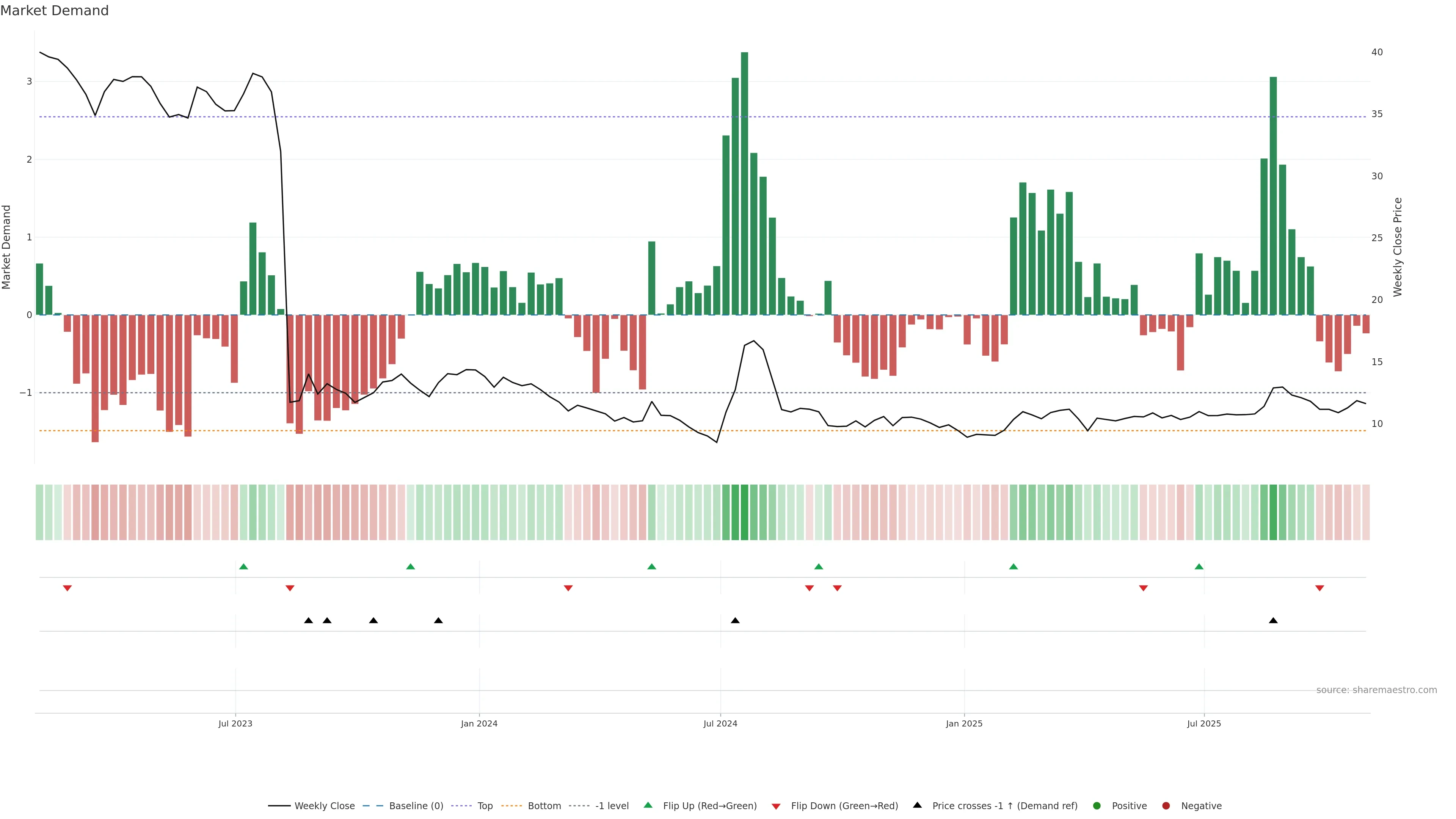Click the -1 level legend item
1456x819 pixels.
pos(612,805)
